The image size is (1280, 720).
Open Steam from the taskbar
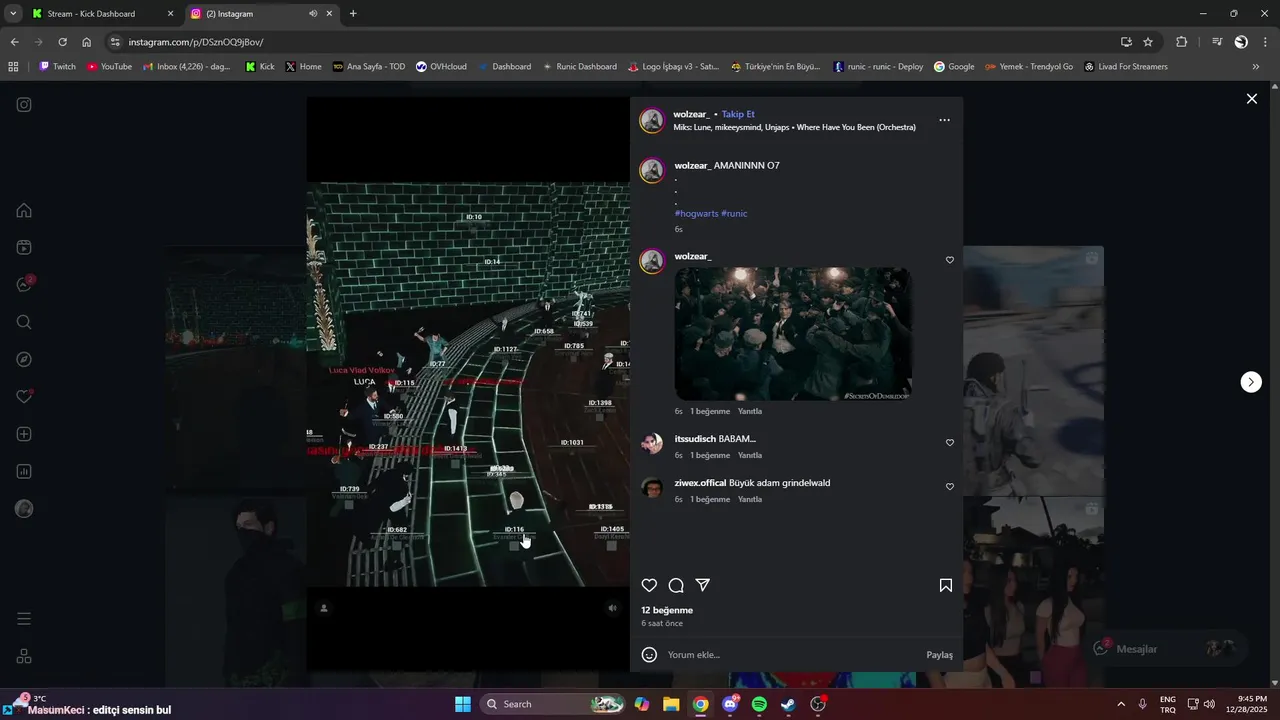[788, 704]
